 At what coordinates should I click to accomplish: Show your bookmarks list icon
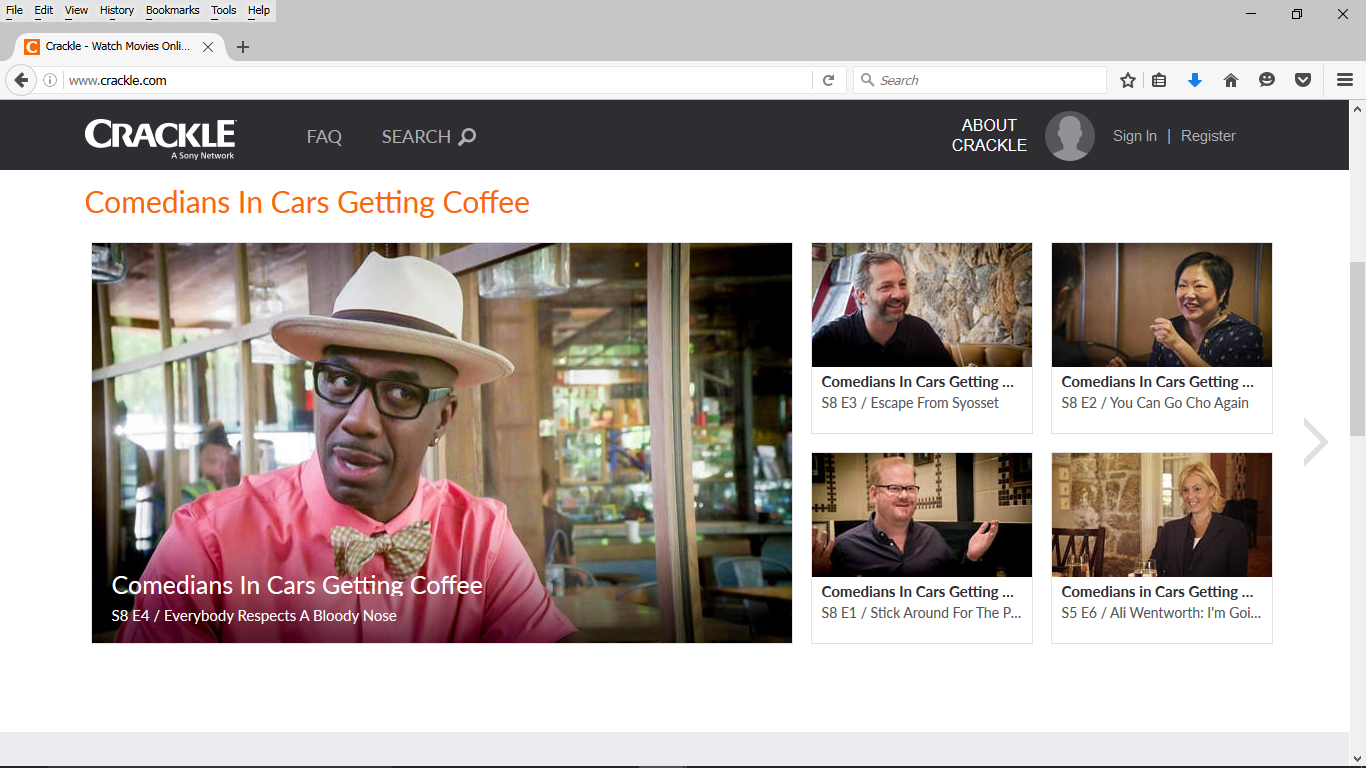[1159, 80]
